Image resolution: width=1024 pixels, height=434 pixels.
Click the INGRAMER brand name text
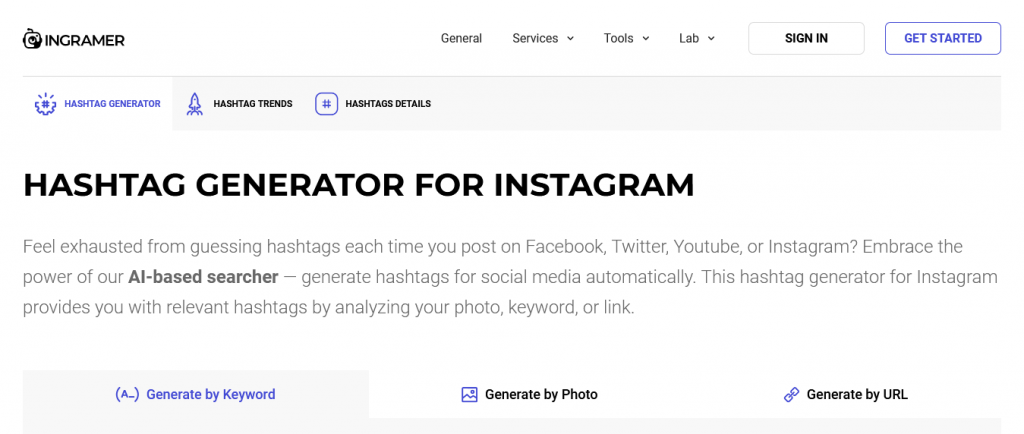coord(85,40)
